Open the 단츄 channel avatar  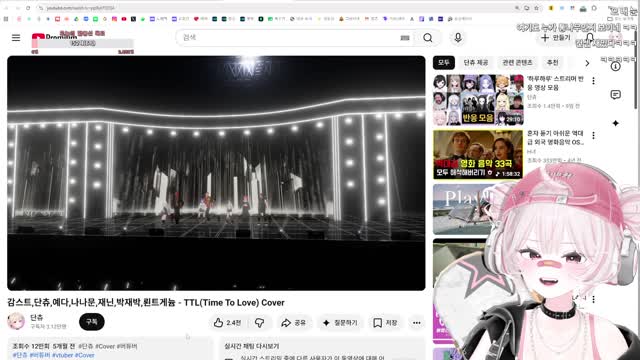(16, 322)
